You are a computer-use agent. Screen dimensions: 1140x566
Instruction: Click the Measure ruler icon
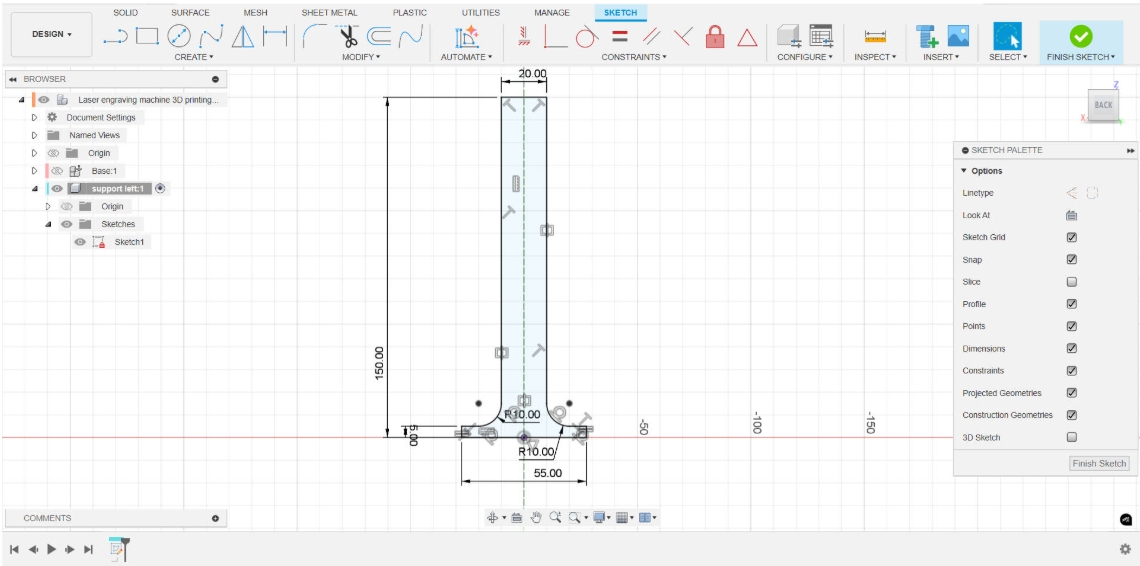click(875, 36)
